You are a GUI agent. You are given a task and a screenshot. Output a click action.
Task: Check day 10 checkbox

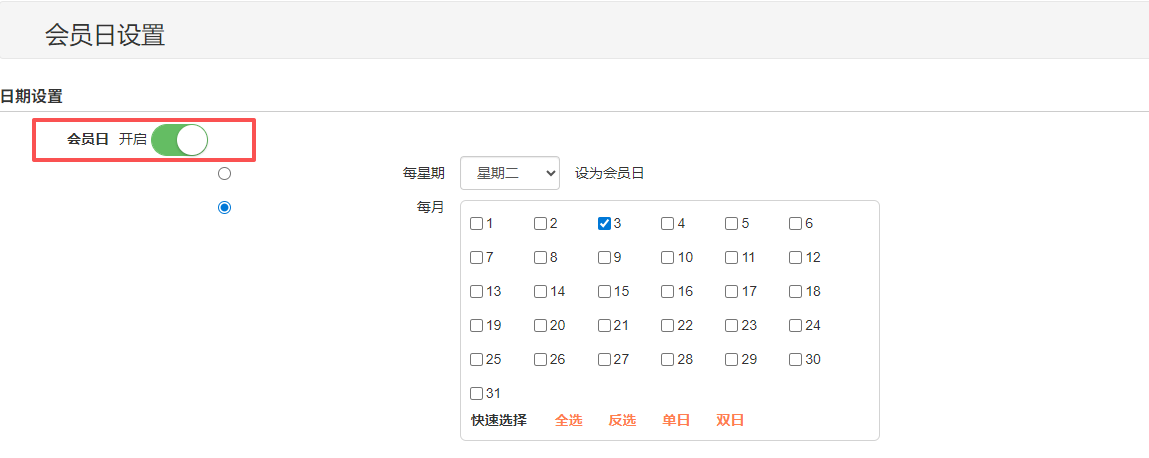coord(668,258)
